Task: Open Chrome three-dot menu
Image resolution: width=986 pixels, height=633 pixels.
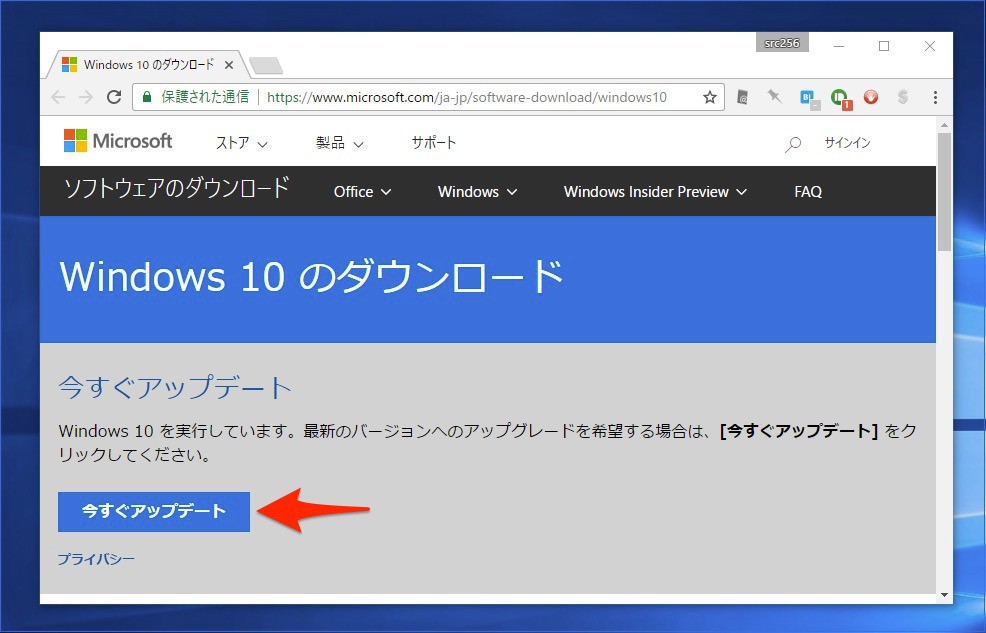Action: [x=935, y=97]
